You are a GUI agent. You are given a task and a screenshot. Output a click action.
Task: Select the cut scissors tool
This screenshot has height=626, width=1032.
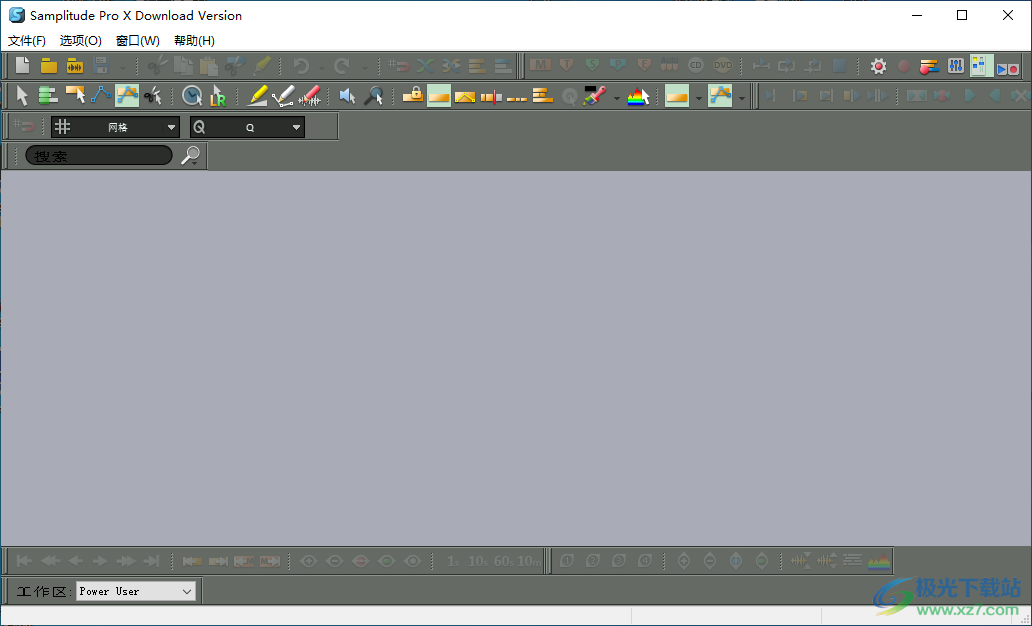(153, 95)
